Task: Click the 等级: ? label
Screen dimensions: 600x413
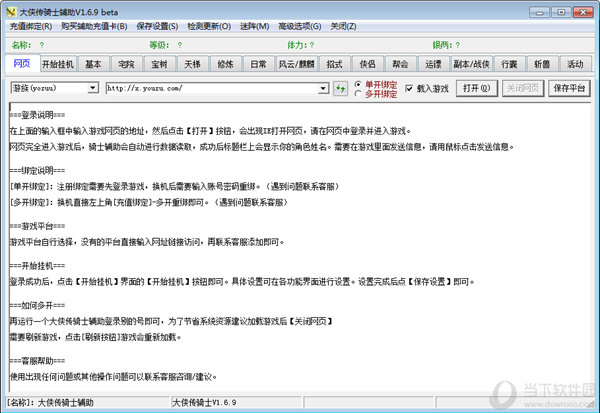Action: point(166,45)
